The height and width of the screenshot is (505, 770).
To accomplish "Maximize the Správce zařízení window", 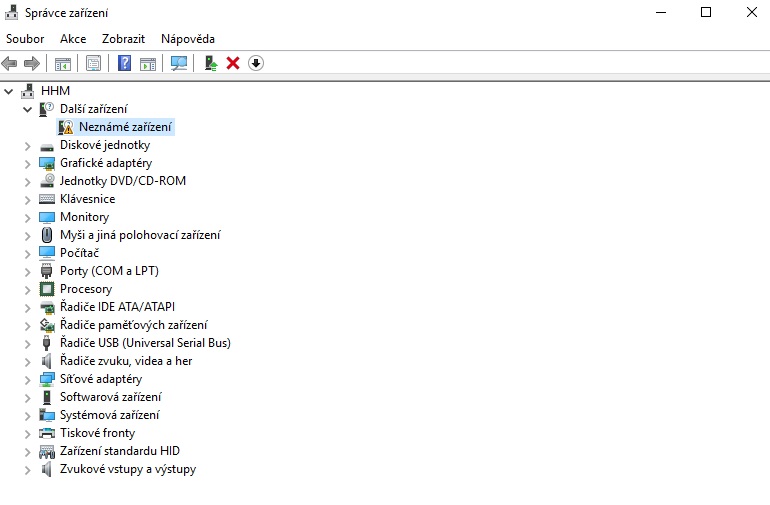I will pos(706,12).
